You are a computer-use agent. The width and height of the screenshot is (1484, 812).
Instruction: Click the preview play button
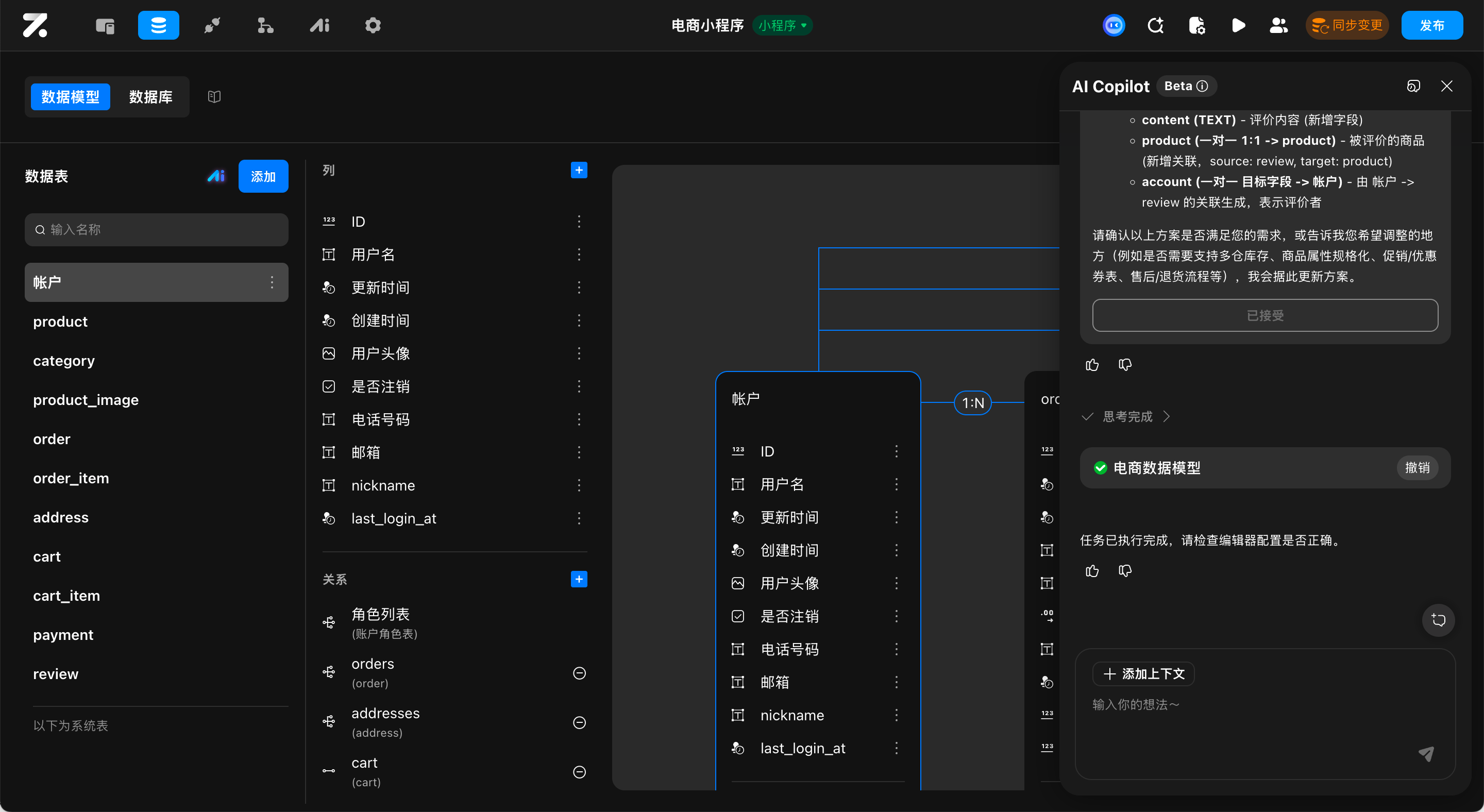[x=1238, y=25]
